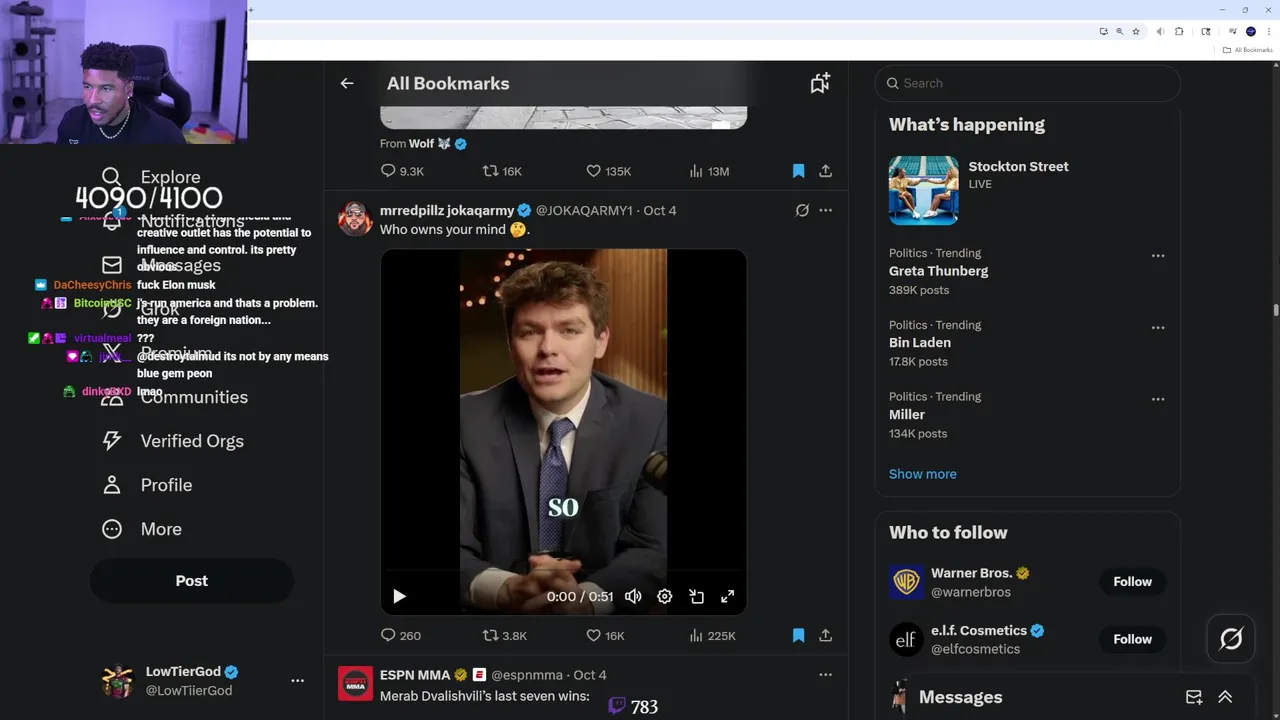Open more options on ESPN MMA post
The image size is (1280, 720).
pos(825,674)
